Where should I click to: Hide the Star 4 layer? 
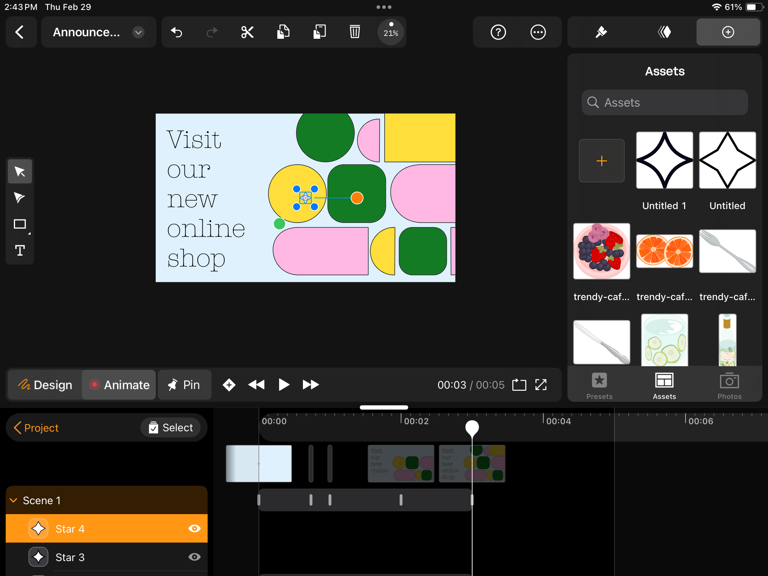194,528
